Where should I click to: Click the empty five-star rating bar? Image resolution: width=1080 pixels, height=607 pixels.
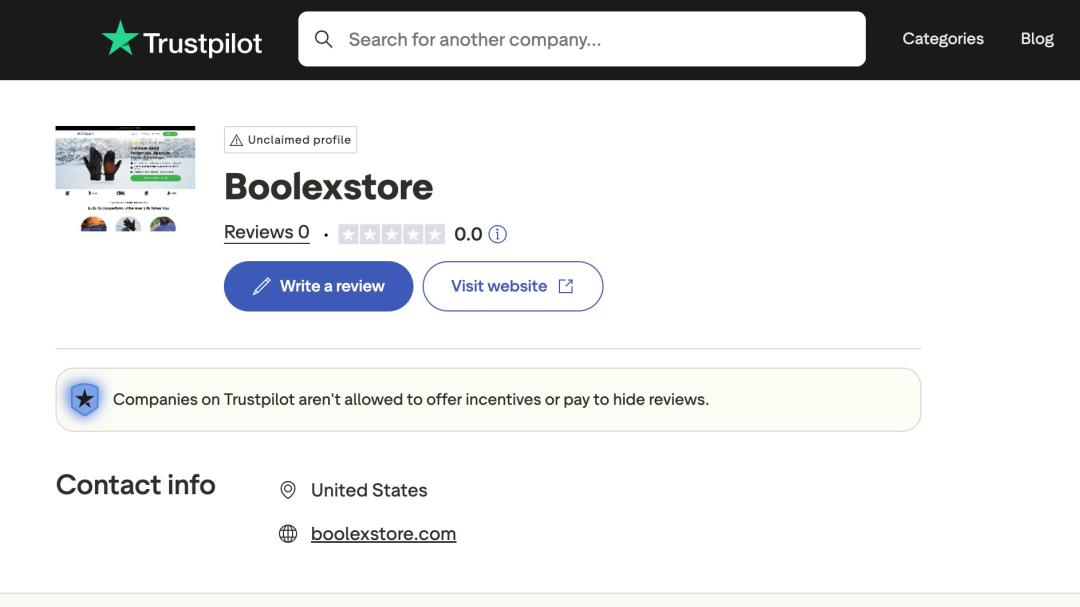point(391,234)
